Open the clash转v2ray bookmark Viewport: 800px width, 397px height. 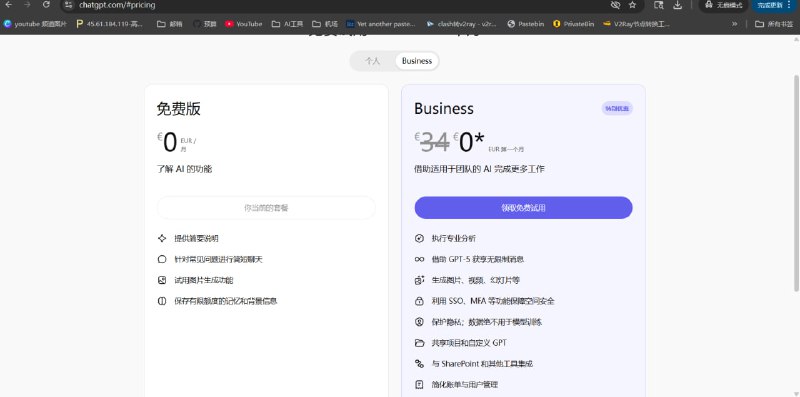(462, 24)
